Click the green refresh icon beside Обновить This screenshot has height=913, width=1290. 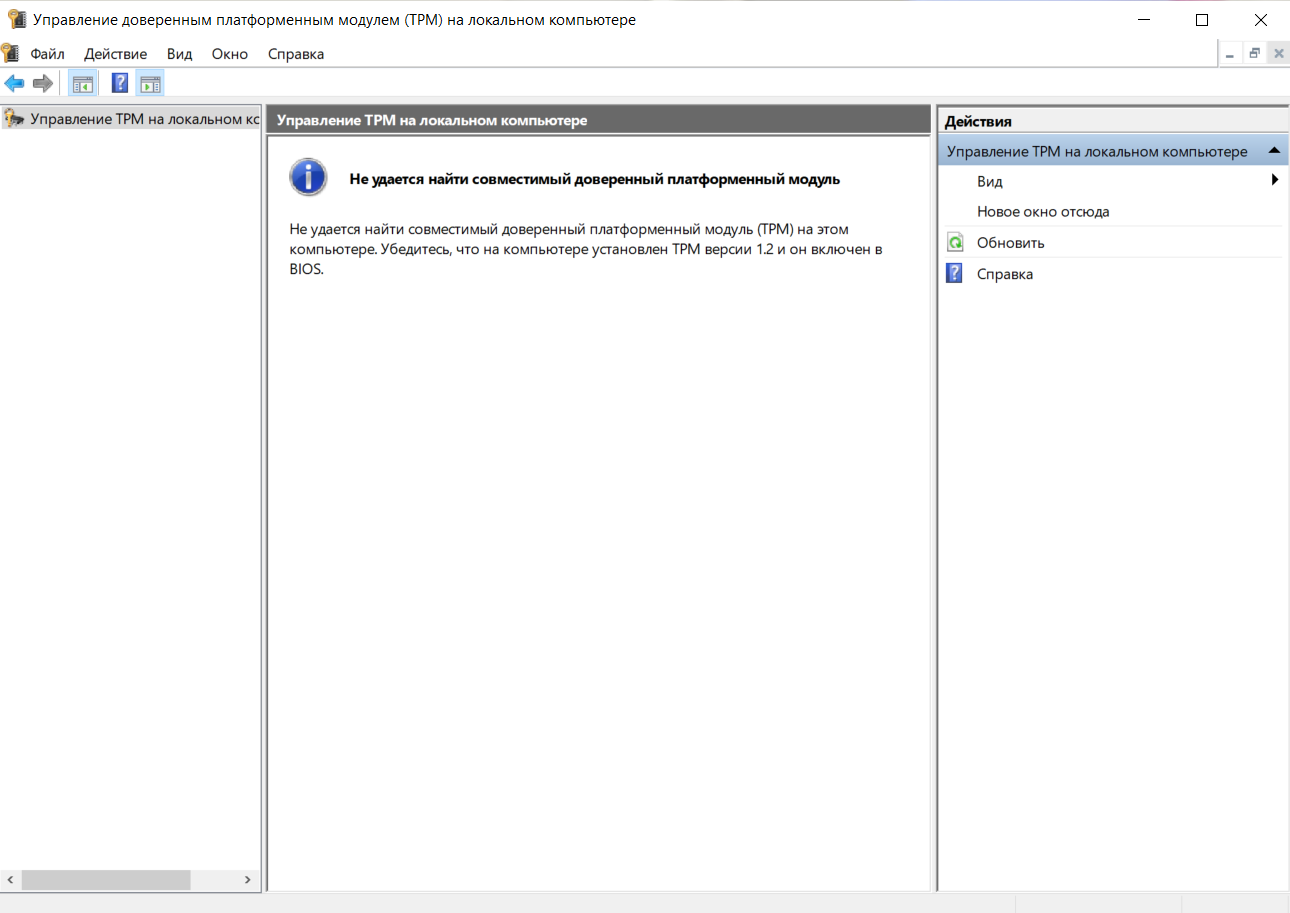click(955, 243)
